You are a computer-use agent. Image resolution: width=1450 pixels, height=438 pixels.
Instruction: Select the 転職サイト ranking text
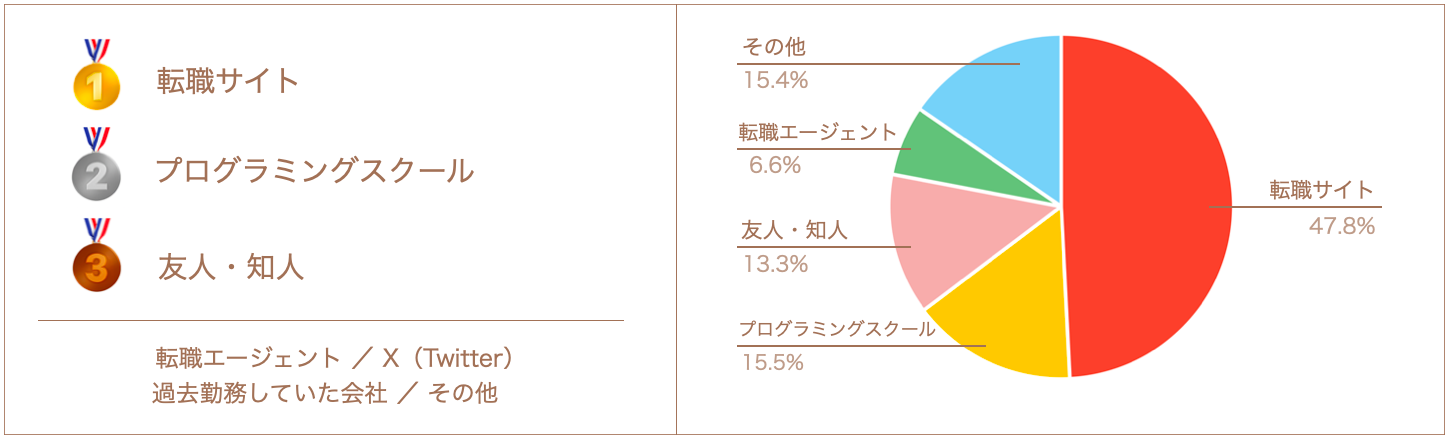[228, 81]
